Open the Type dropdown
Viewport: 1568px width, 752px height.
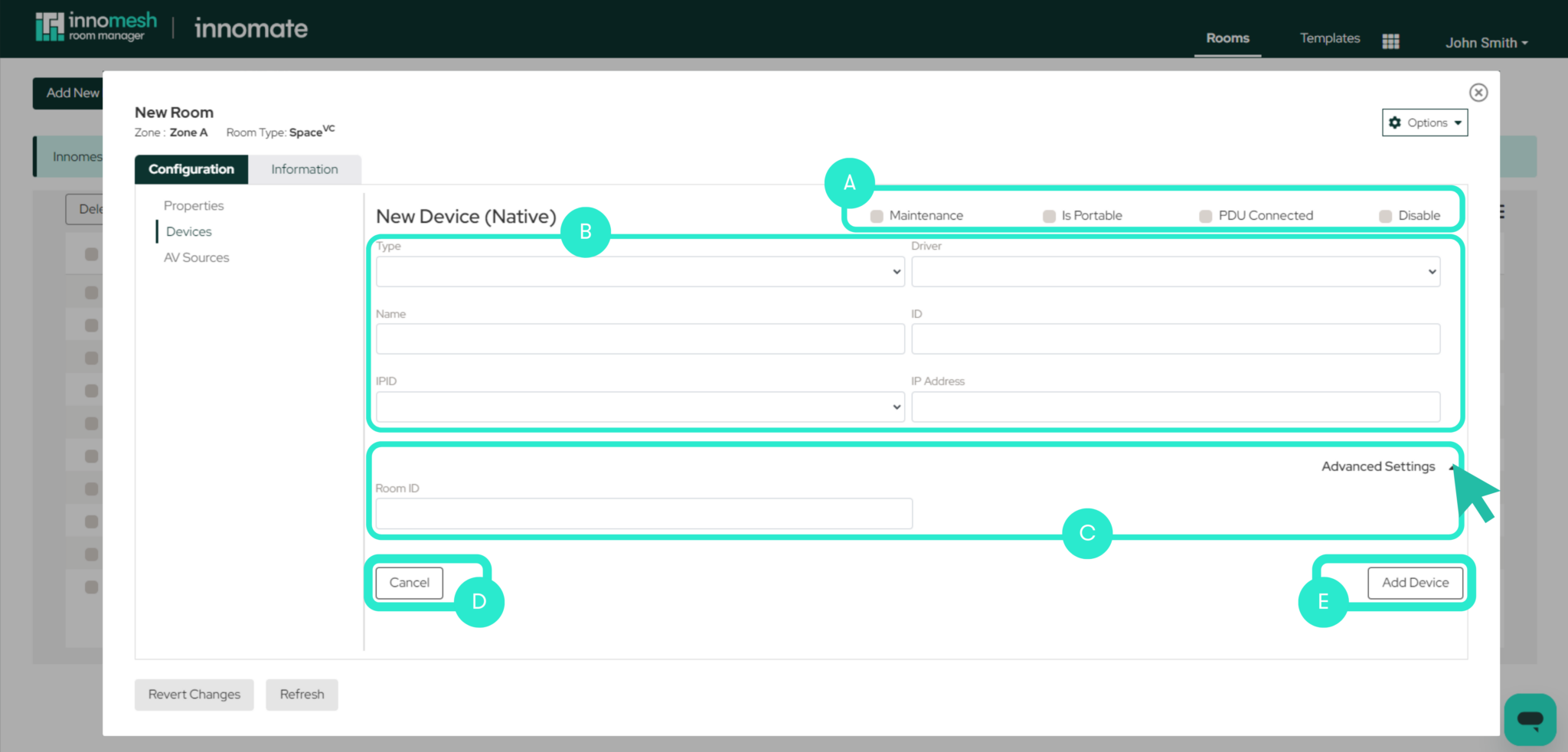pyautogui.click(x=639, y=271)
